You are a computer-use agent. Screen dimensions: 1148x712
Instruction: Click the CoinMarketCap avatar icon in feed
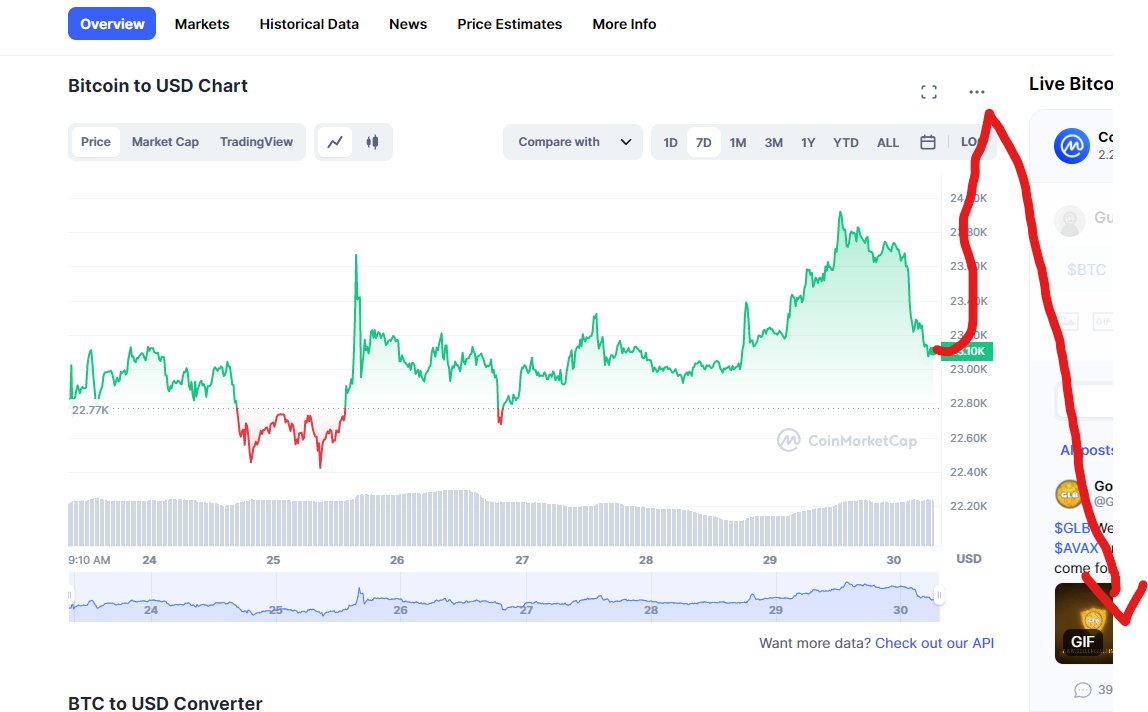tap(1072, 146)
